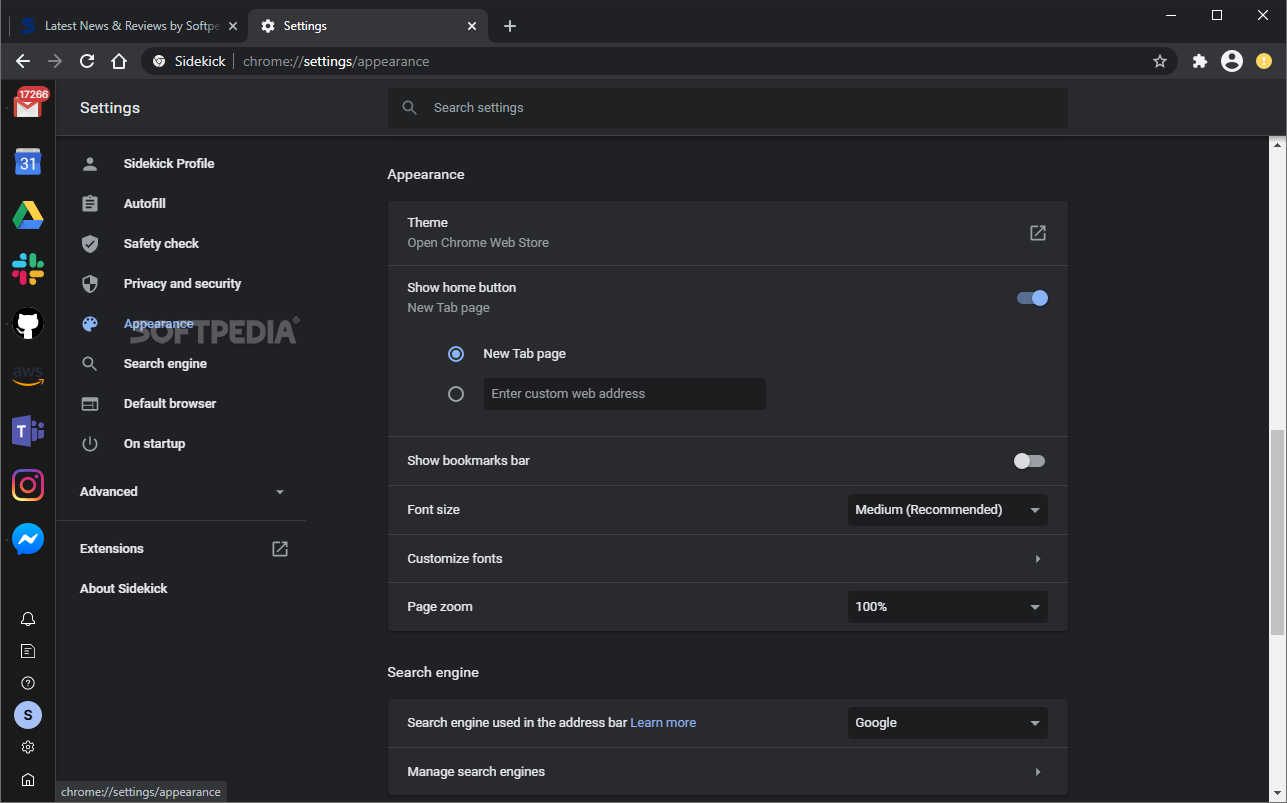Select the New Tab page radio button
The height and width of the screenshot is (803, 1287).
click(456, 354)
